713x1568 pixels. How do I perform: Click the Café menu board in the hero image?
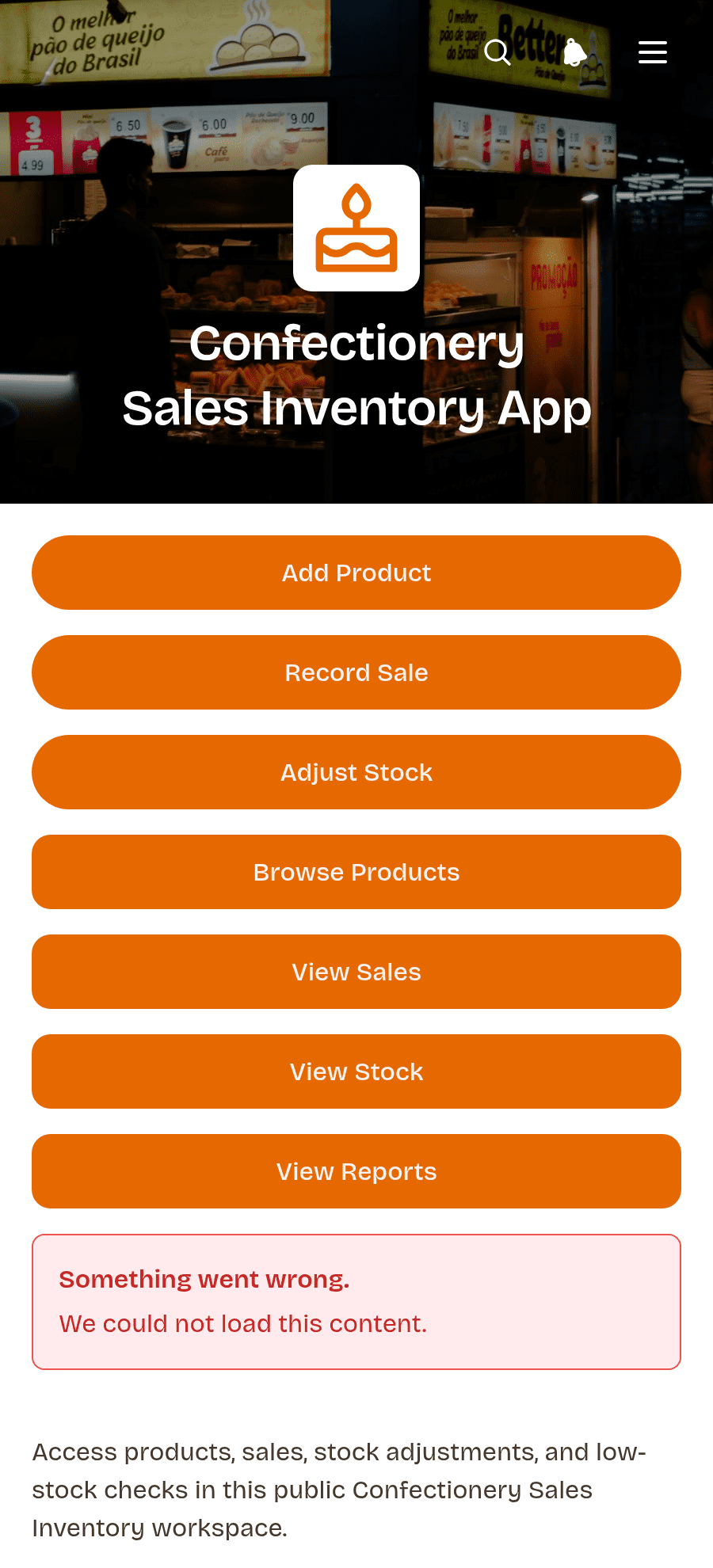(x=216, y=140)
